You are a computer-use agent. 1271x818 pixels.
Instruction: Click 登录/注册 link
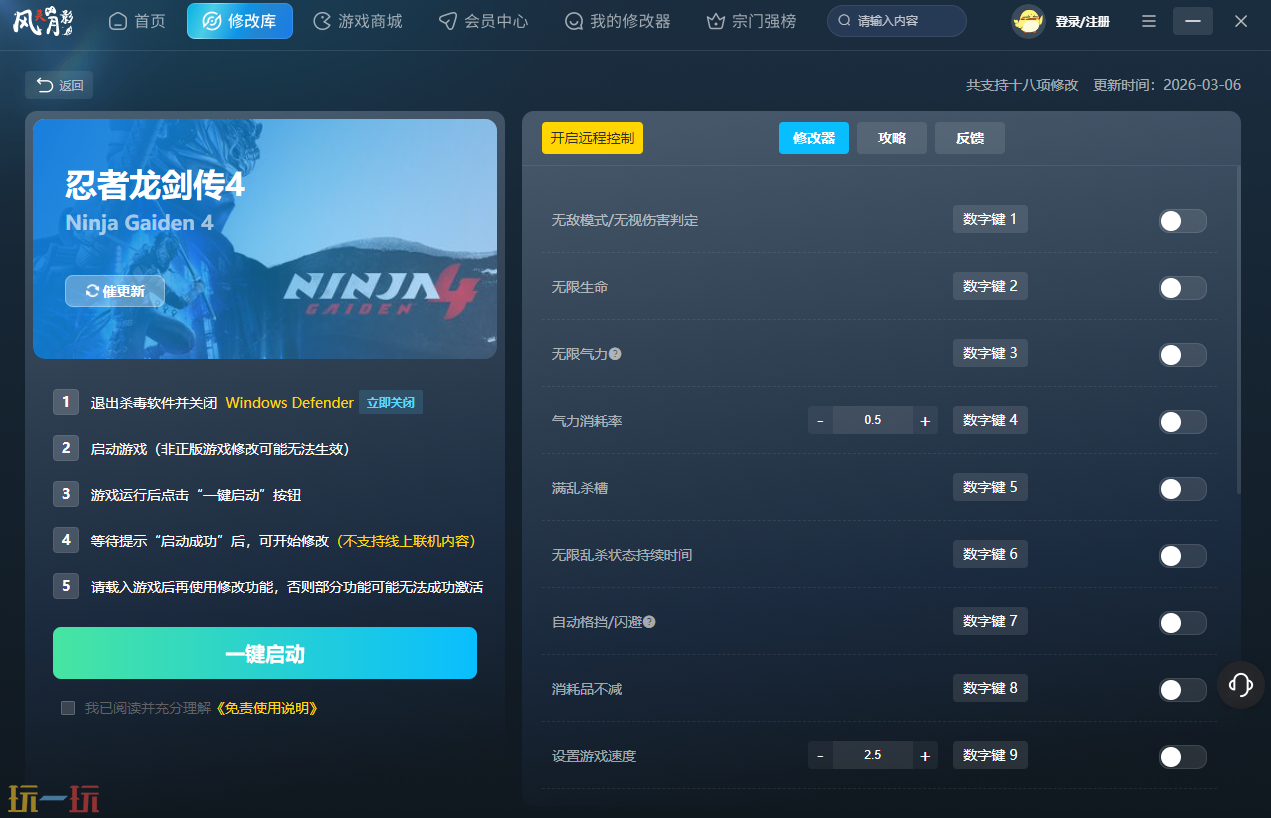click(1082, 22)
